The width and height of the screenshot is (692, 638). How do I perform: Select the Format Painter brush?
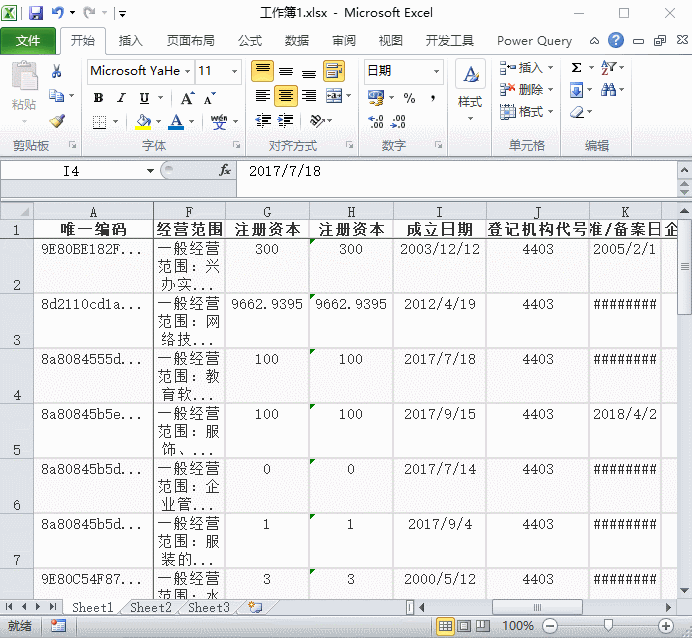(x=57, y=121)
